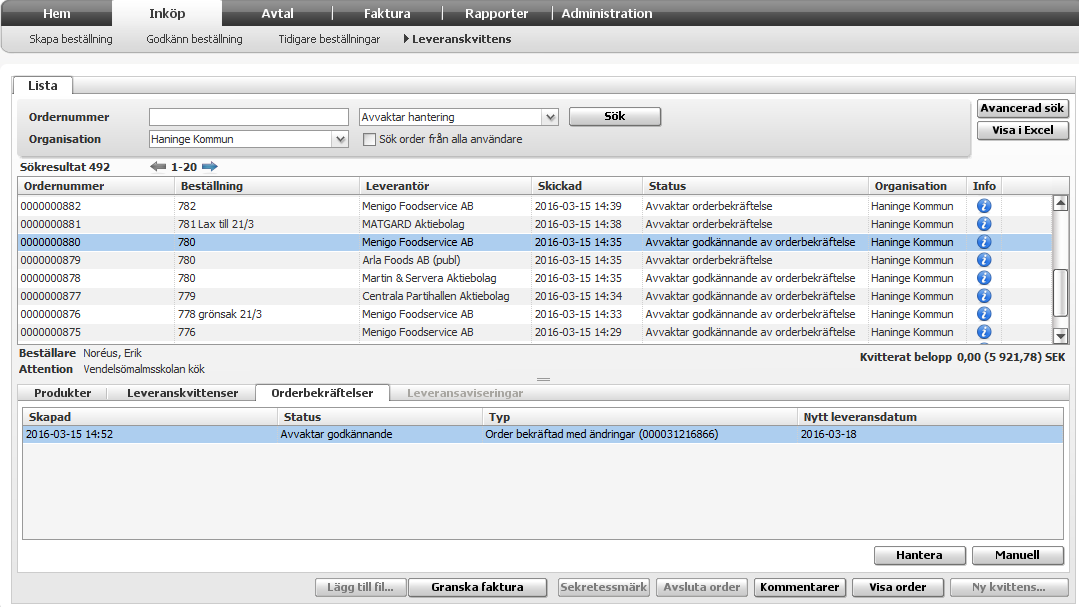Select order row 0000000875

[535, 331]
